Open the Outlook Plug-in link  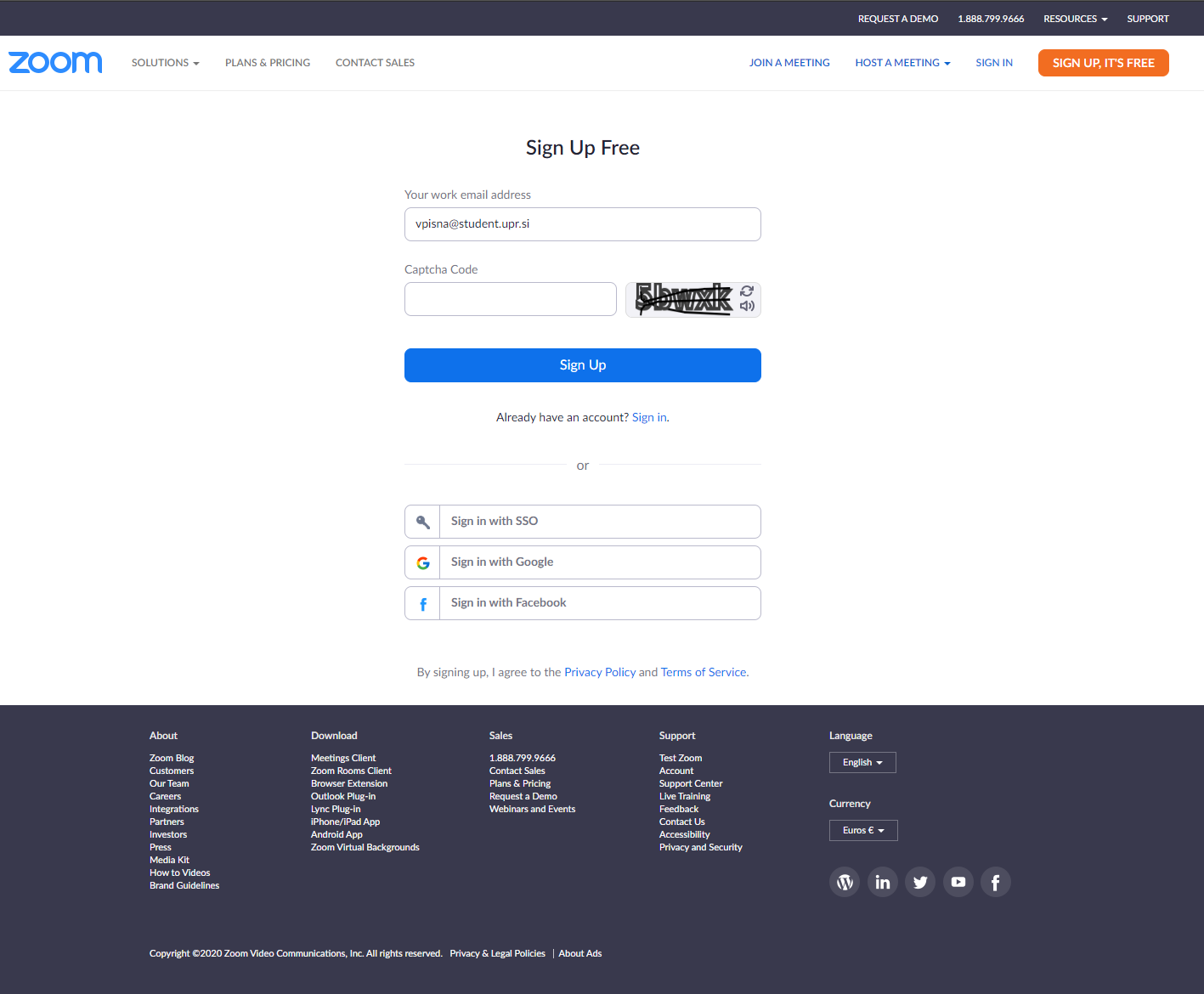point(343,796)
